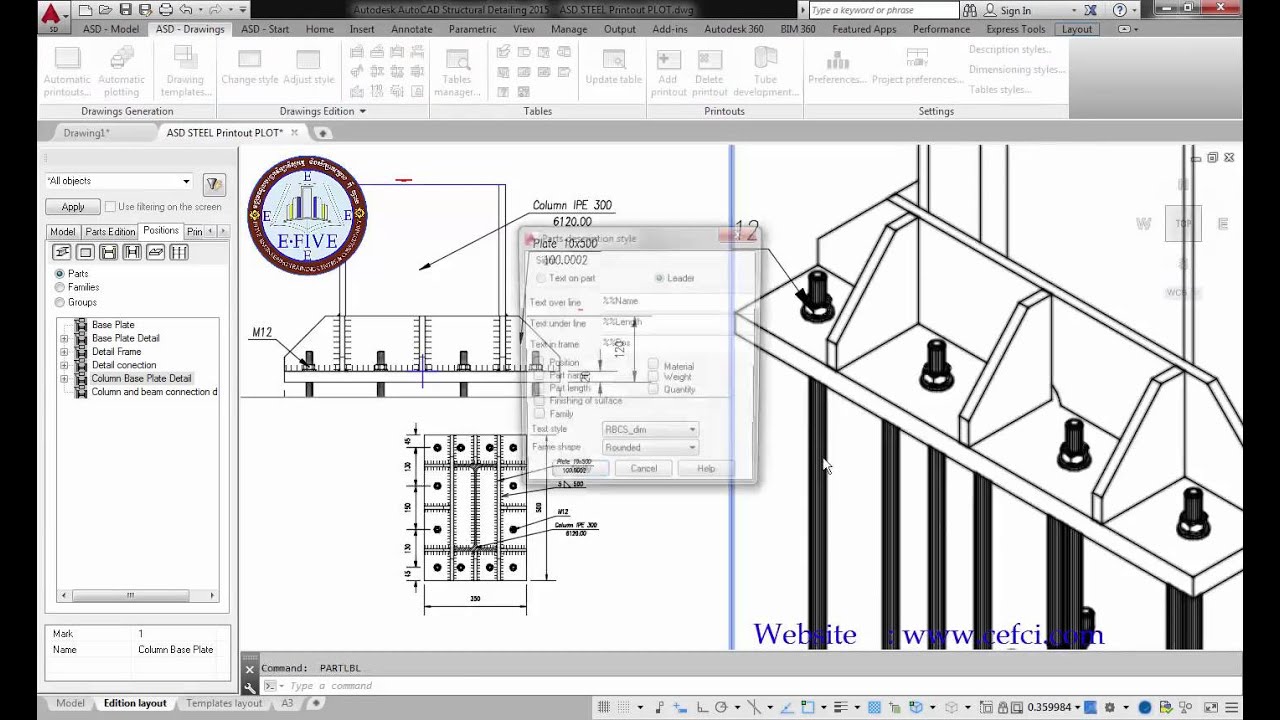Select the Parts radio button
Viewport: 1280px width, 720px height.
pyautogui.click(x=60, y=274)
